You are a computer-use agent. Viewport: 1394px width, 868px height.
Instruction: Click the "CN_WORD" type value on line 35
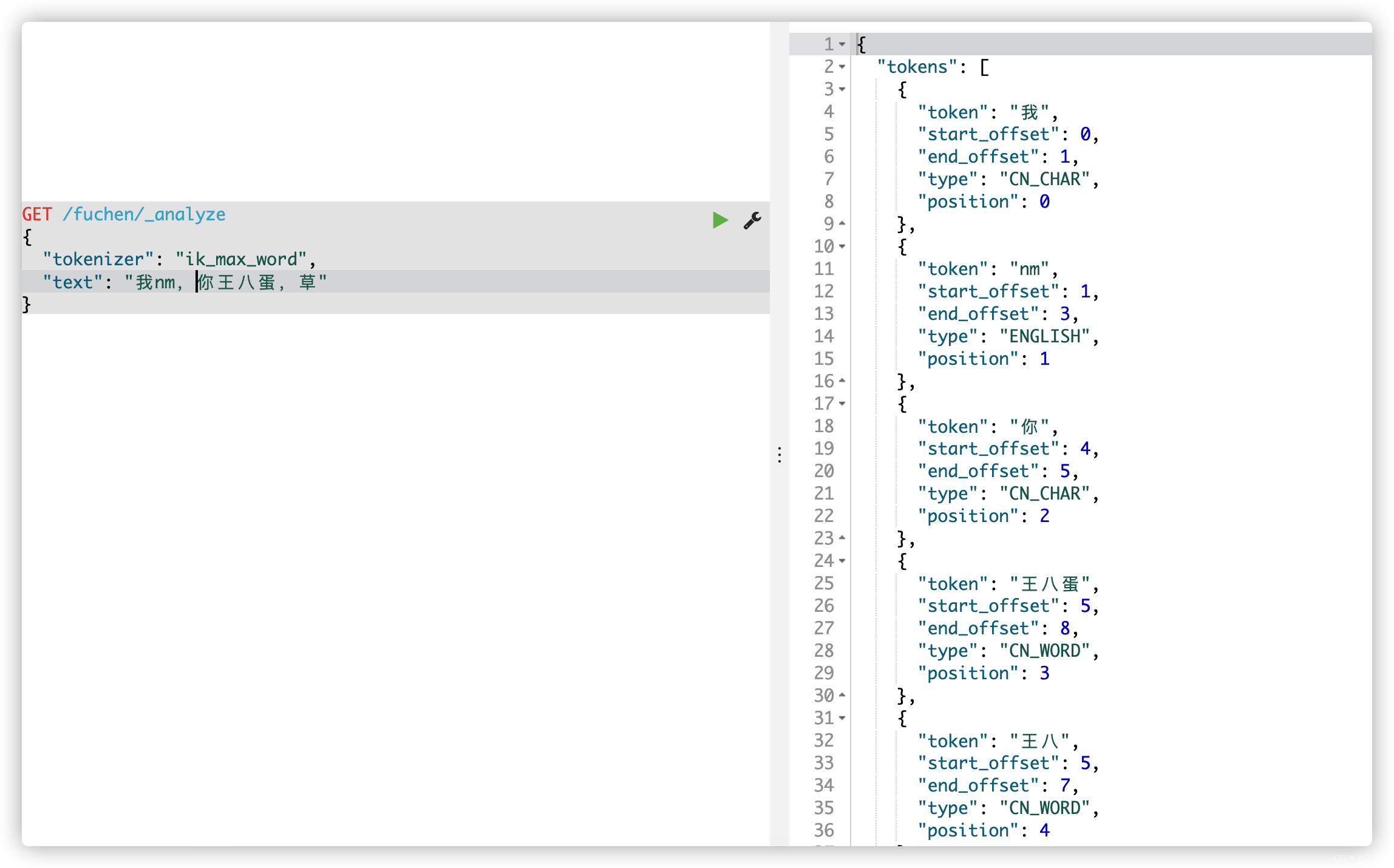point(1045,808)
